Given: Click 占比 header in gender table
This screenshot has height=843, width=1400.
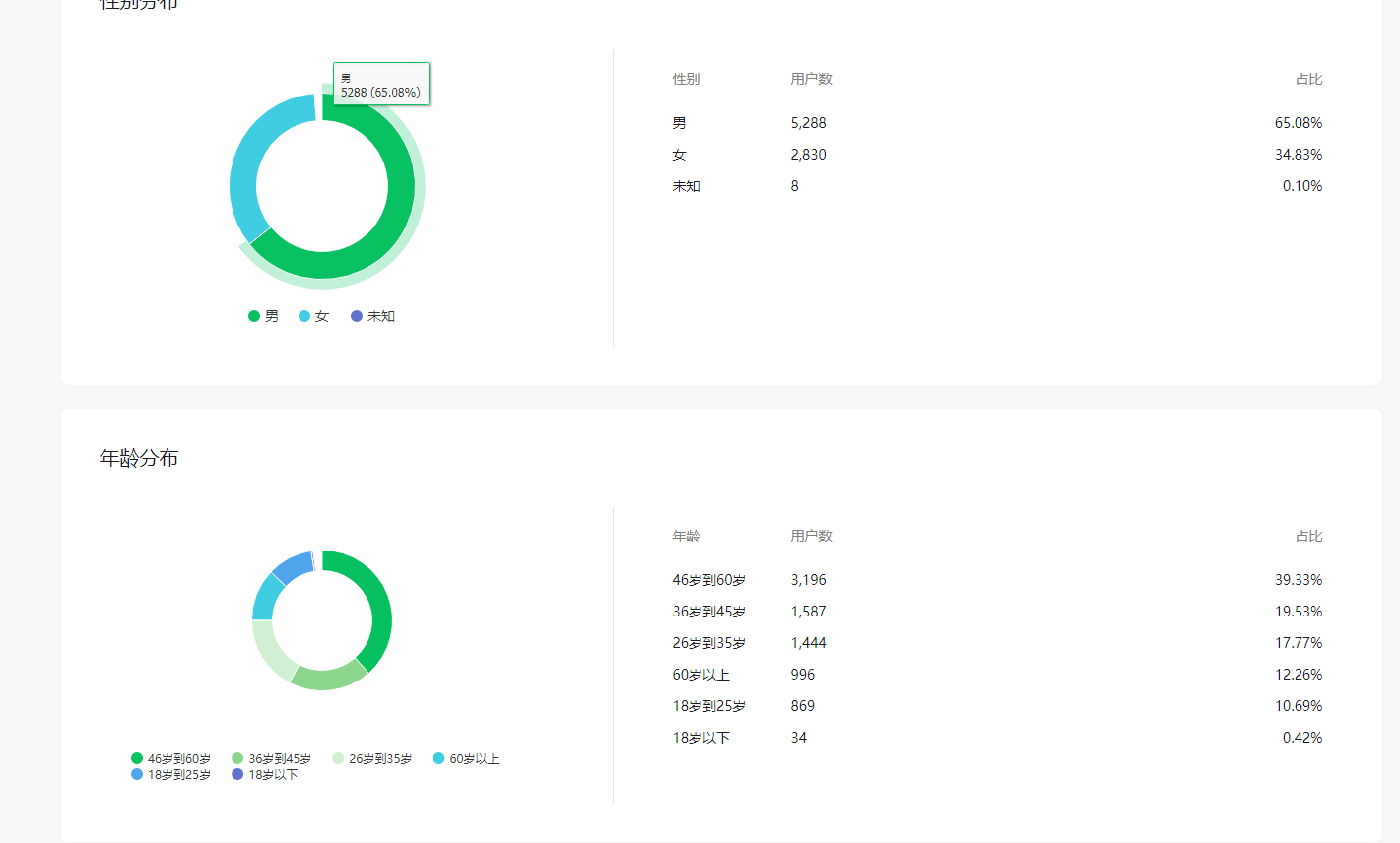Looking at the screenshot, I should pyautogui.click(x=1308, y=79).
